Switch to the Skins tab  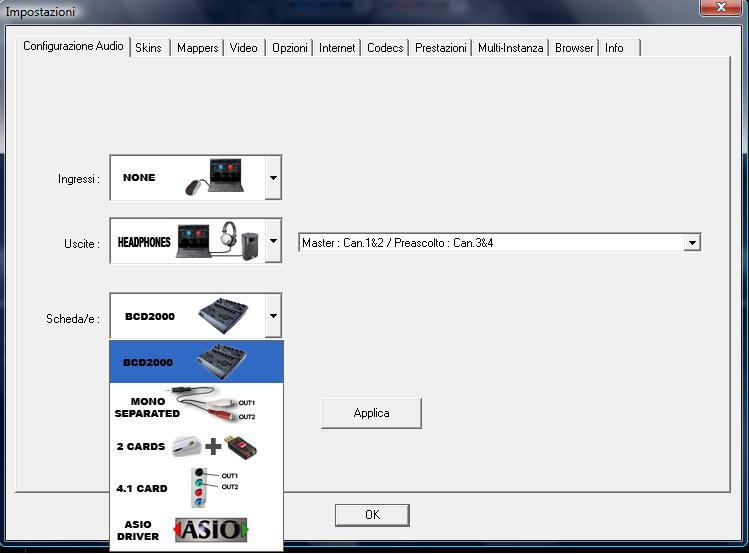point(149,48)
